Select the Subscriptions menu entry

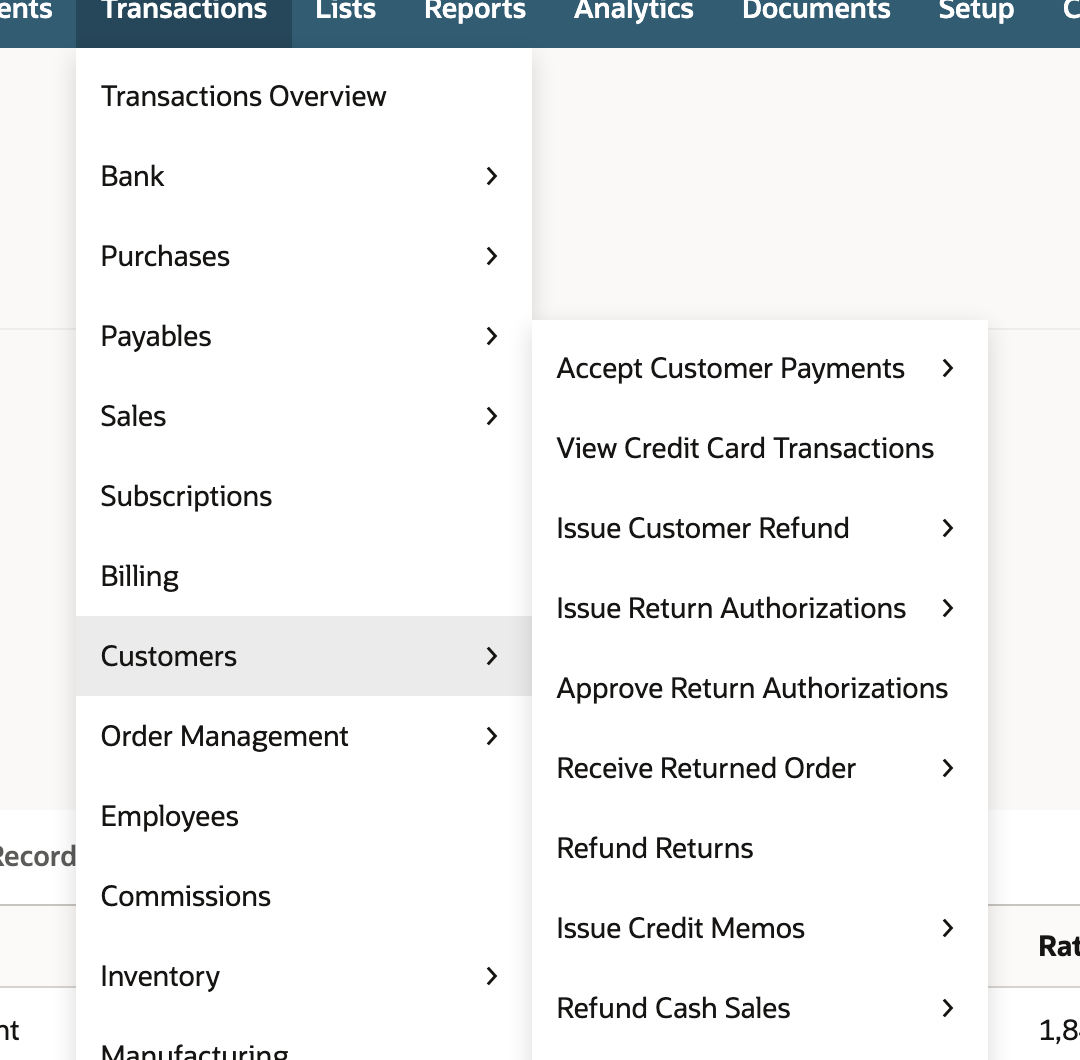pyautogui.click(x=304, y=496)
